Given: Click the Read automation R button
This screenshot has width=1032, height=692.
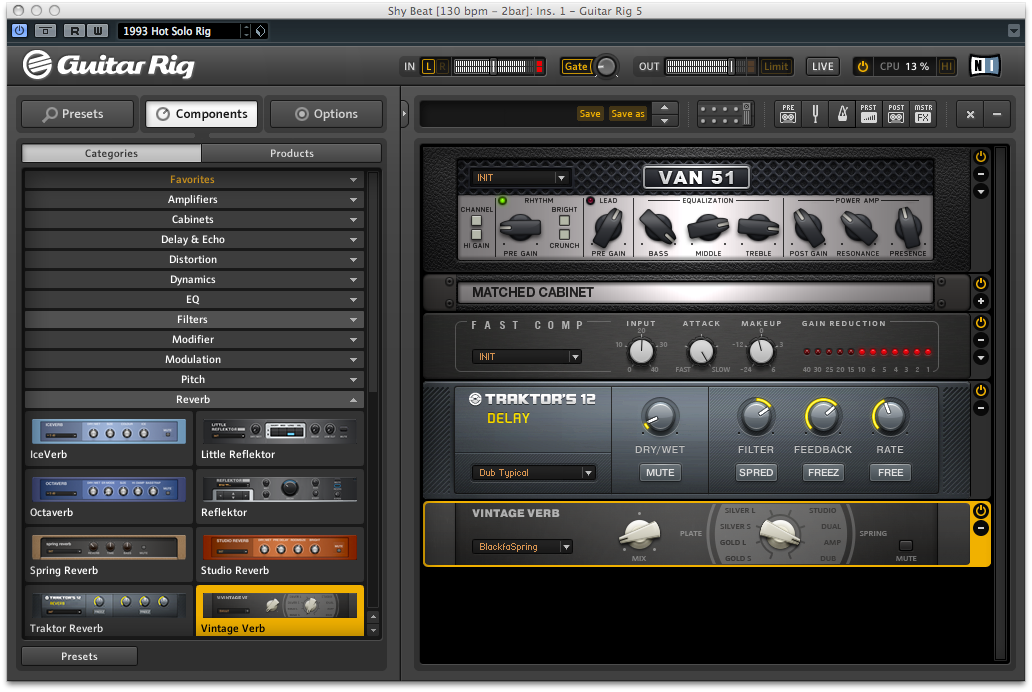Looking at the screenshot, I should [74, 30].
